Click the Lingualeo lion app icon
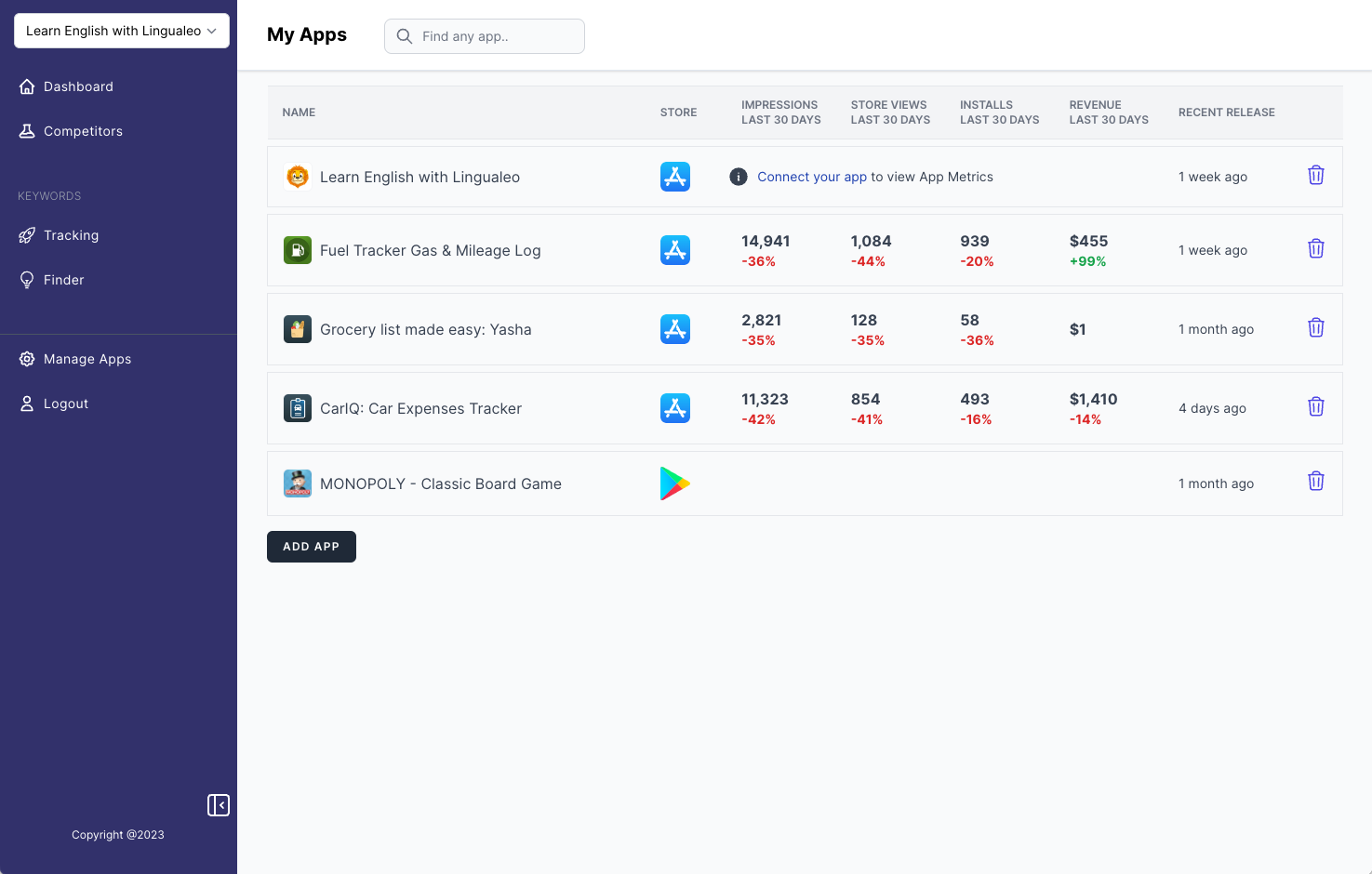Viewport: 1372px width, 874px height. pos(298,177)
